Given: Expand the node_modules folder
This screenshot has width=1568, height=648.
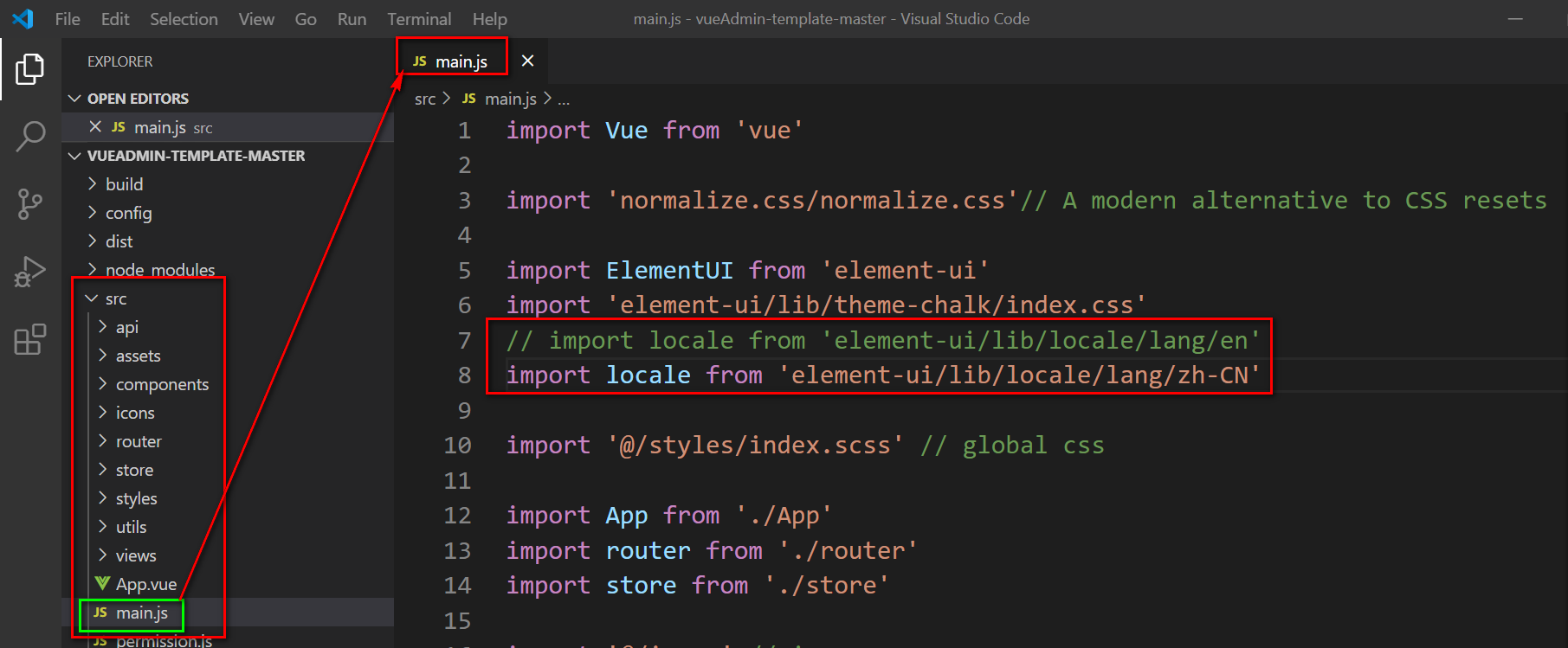Looking at the screenshot, I should tap(93, 270).
